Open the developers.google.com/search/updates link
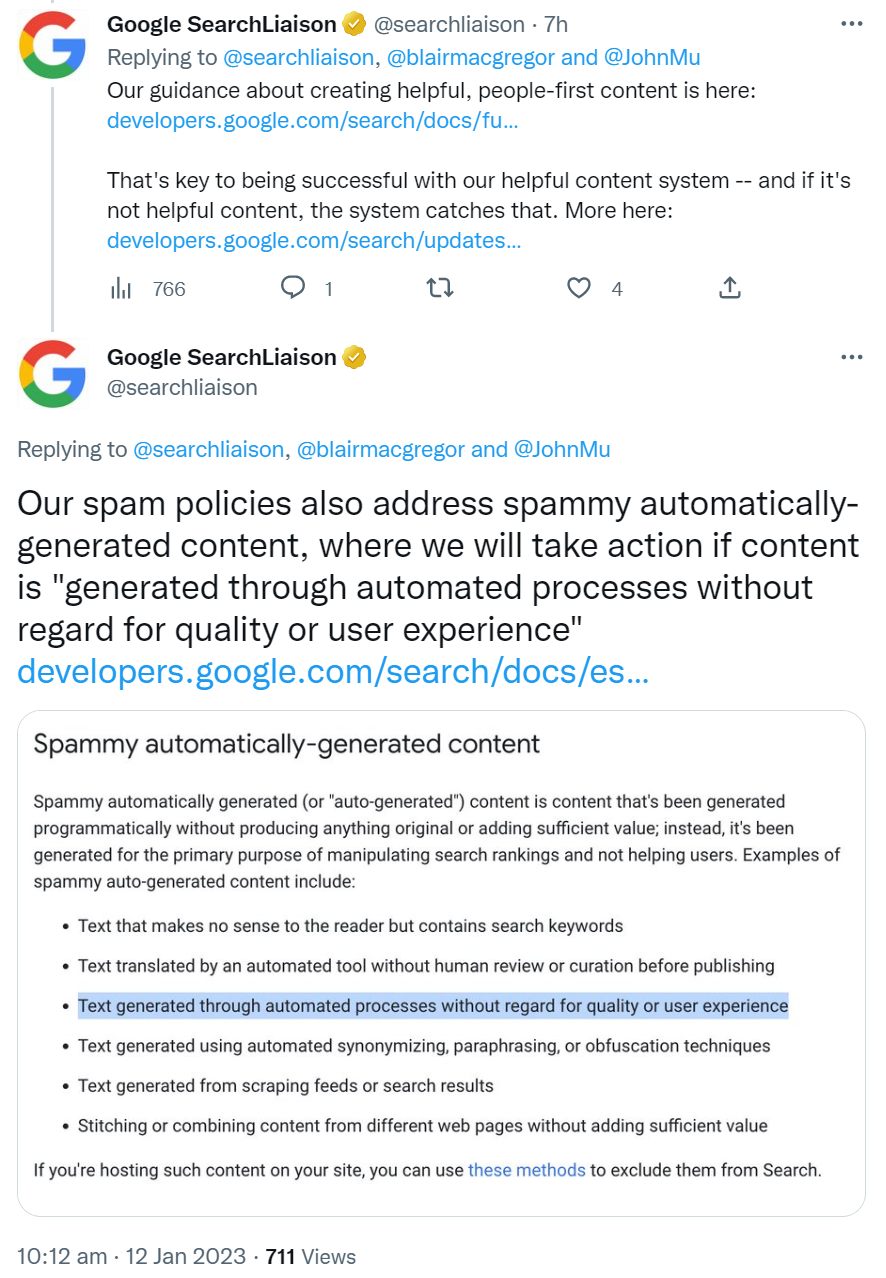This screenshot has height=1278, width=886. pyautogui.click(x=313, y=240)
